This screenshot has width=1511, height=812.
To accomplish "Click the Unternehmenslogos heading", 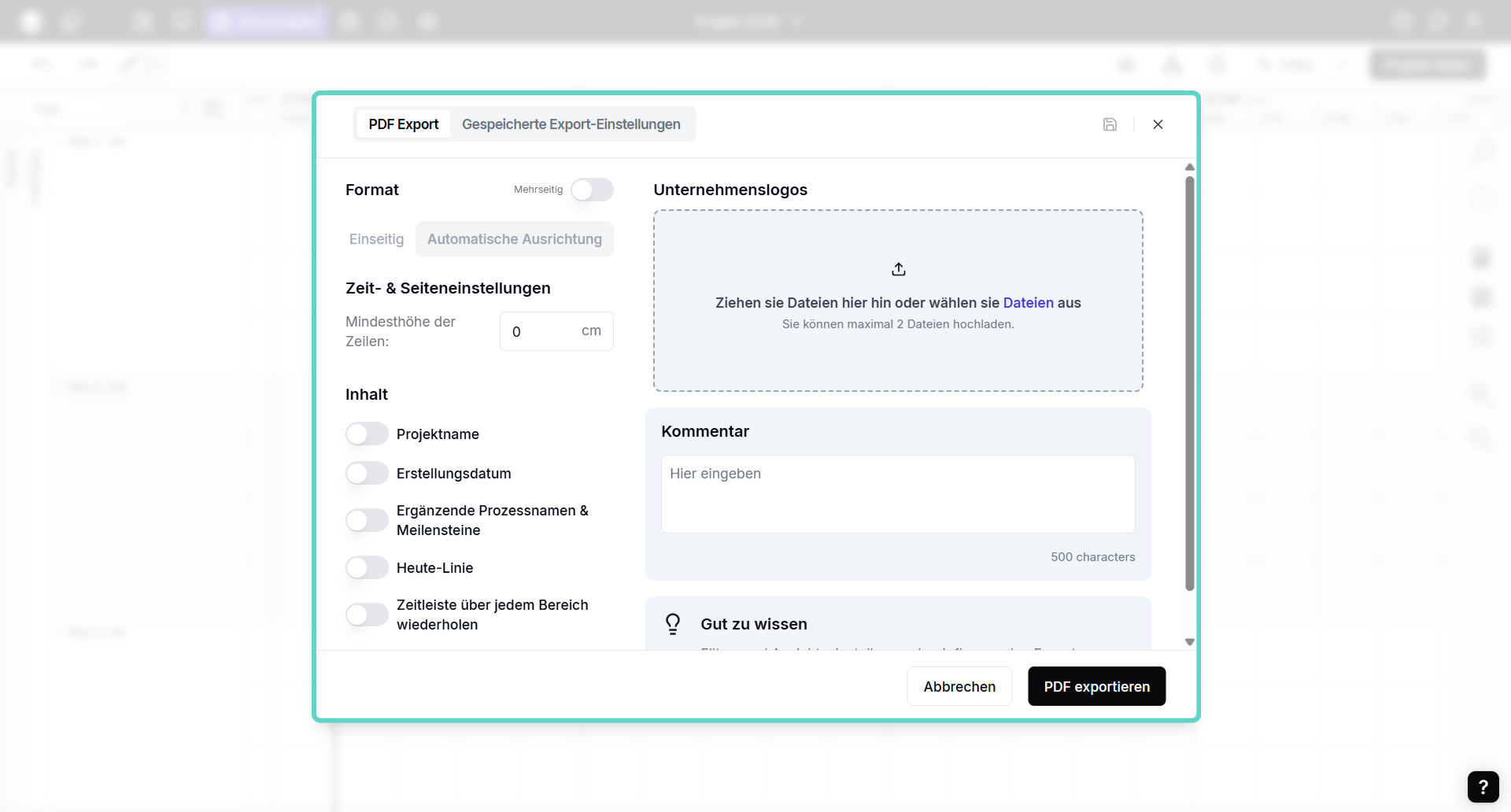I will [730, 190].
